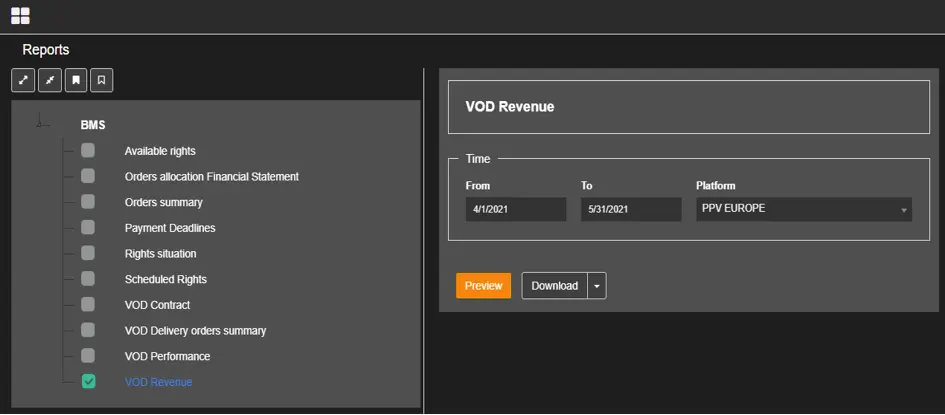
Task: Enable the Orders summary checkbox
Action: coord(88,202)
